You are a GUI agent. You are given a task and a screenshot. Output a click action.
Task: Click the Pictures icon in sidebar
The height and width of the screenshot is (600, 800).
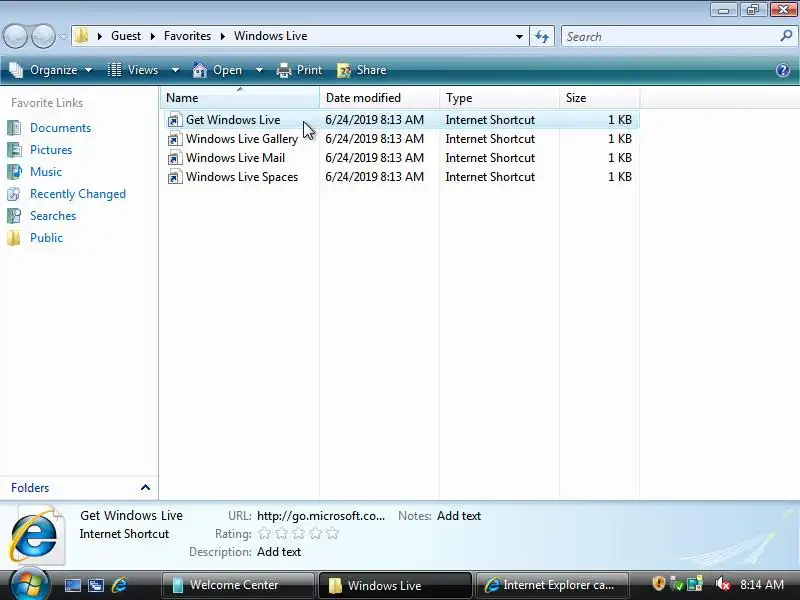pos(14,149)
